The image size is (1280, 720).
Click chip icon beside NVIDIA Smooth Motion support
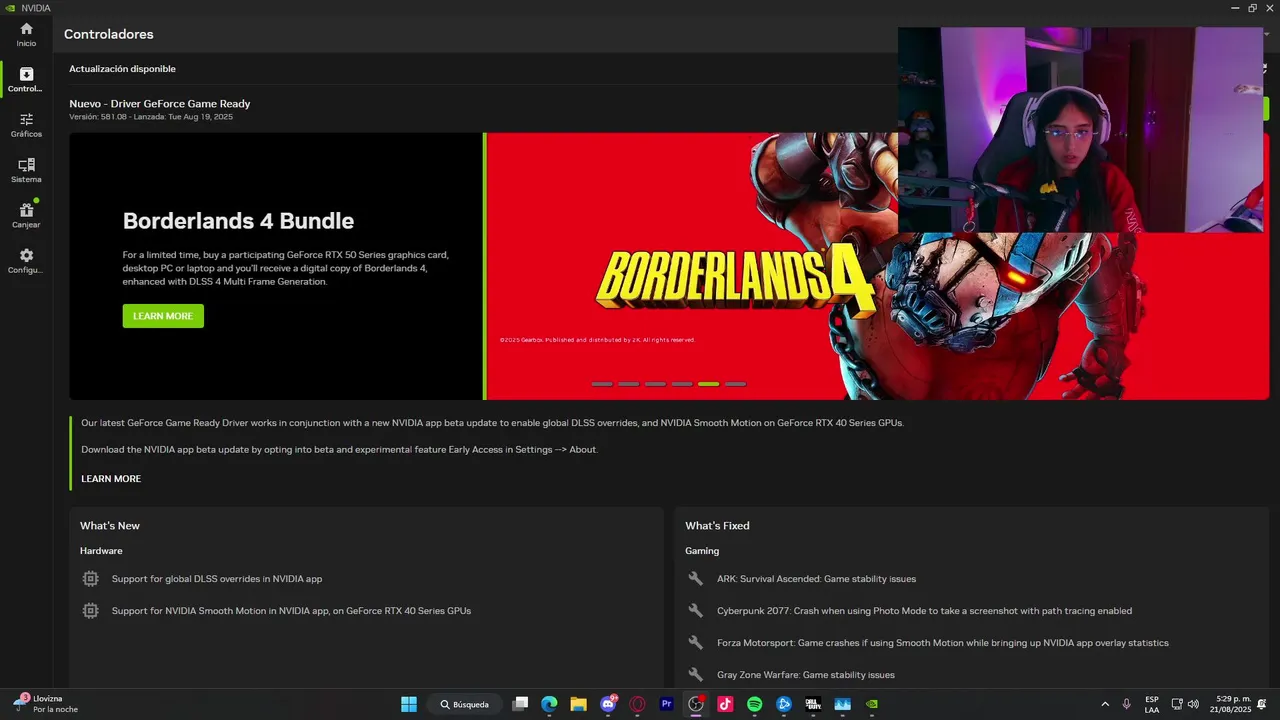click(x=91, y=611)
